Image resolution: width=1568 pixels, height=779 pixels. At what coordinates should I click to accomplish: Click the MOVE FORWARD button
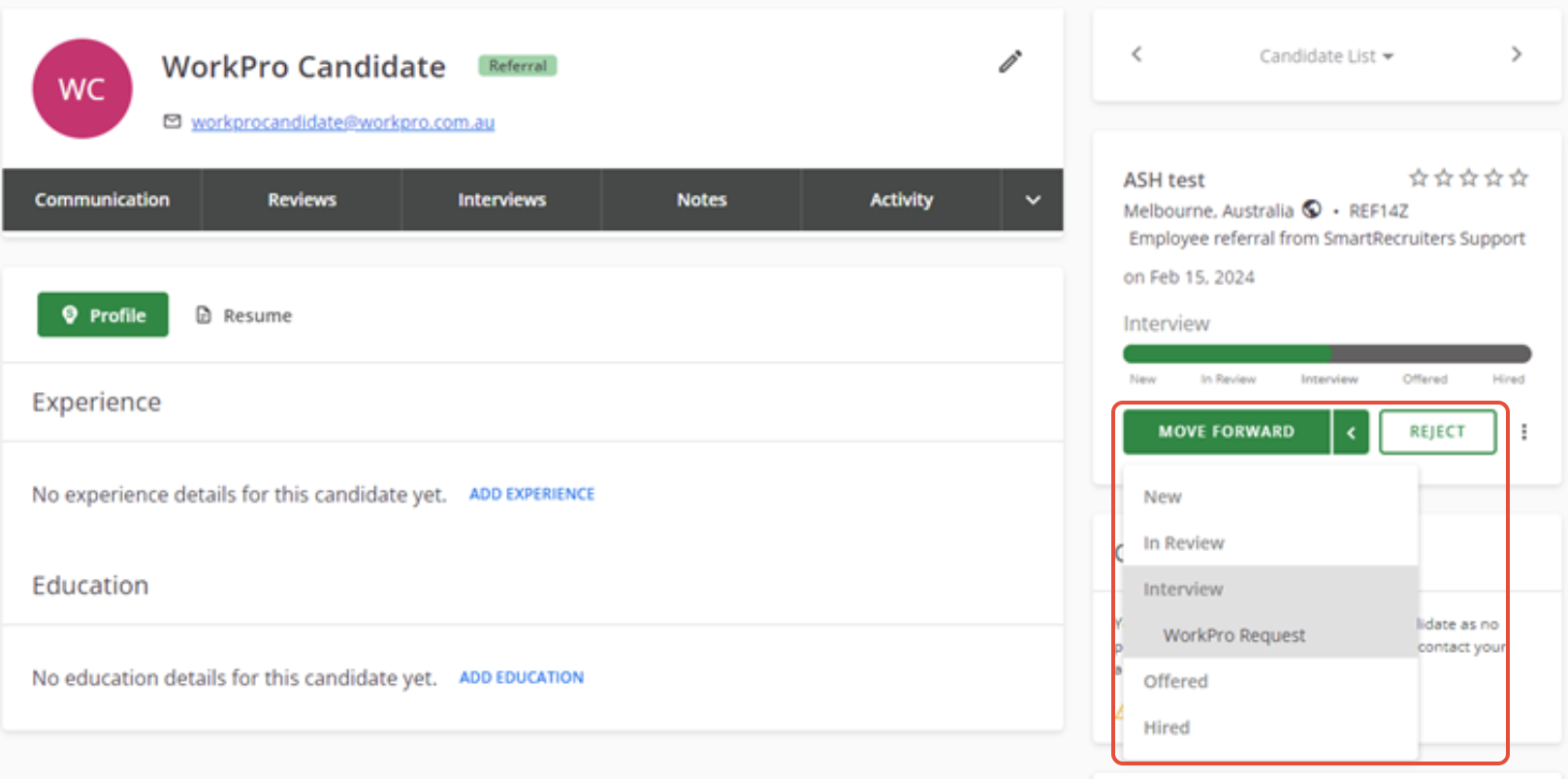point(1226,432)
